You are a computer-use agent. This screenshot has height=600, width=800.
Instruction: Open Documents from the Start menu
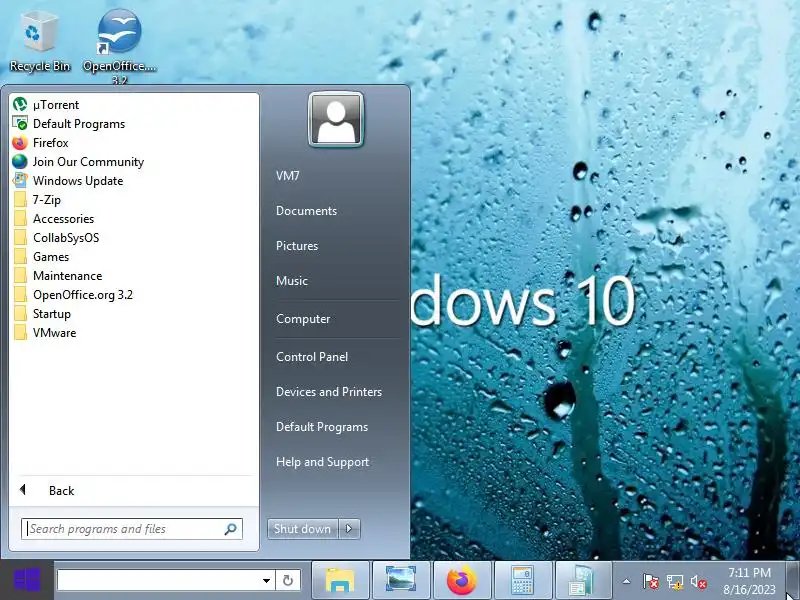coord(306,211)
